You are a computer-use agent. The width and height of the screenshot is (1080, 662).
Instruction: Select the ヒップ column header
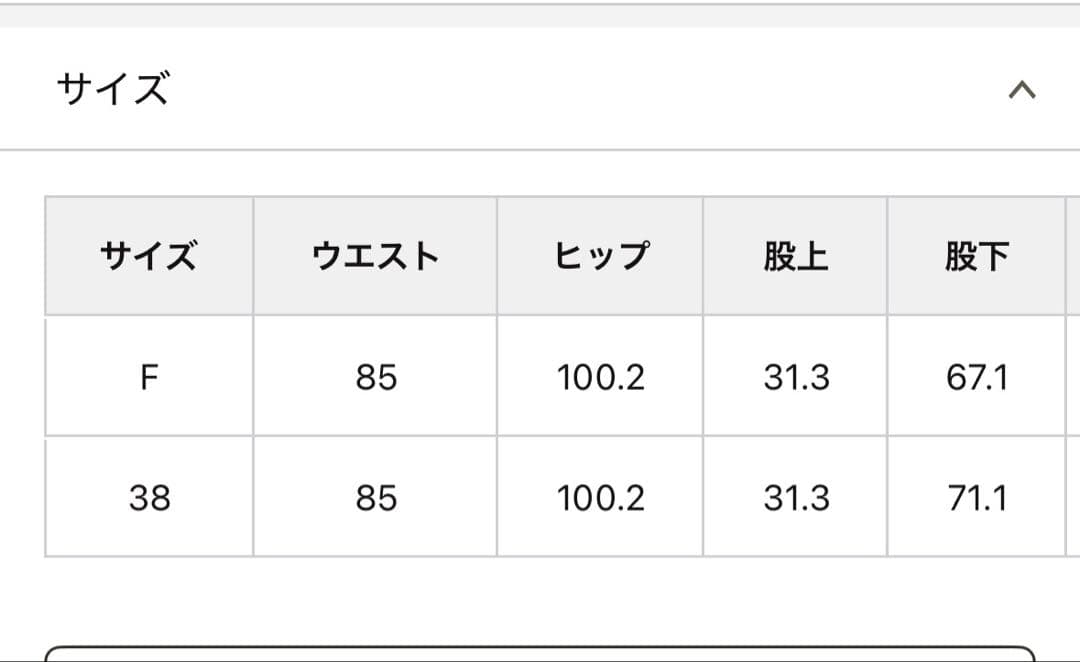click(x=601, y=255)
